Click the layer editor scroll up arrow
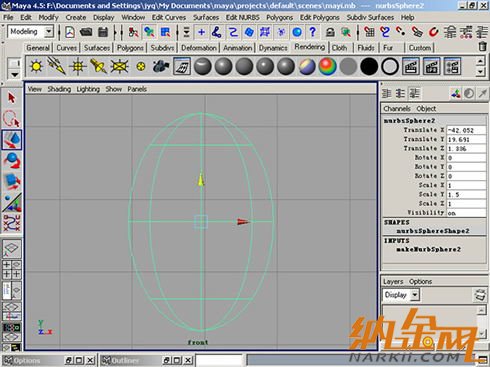The image size is (490, 367). 481,310
